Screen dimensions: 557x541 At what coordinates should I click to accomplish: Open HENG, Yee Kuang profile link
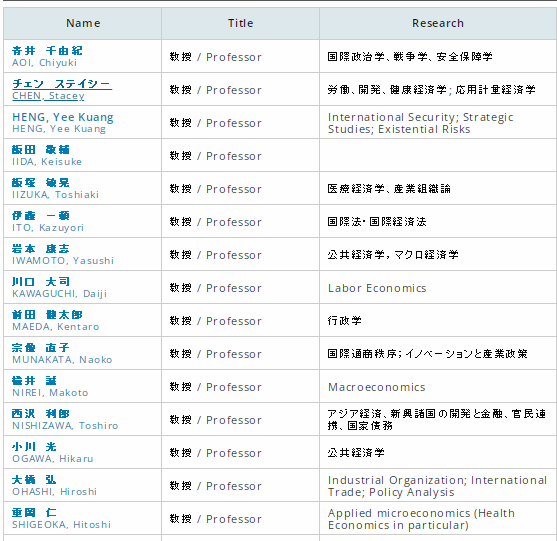tap(63, 123)
